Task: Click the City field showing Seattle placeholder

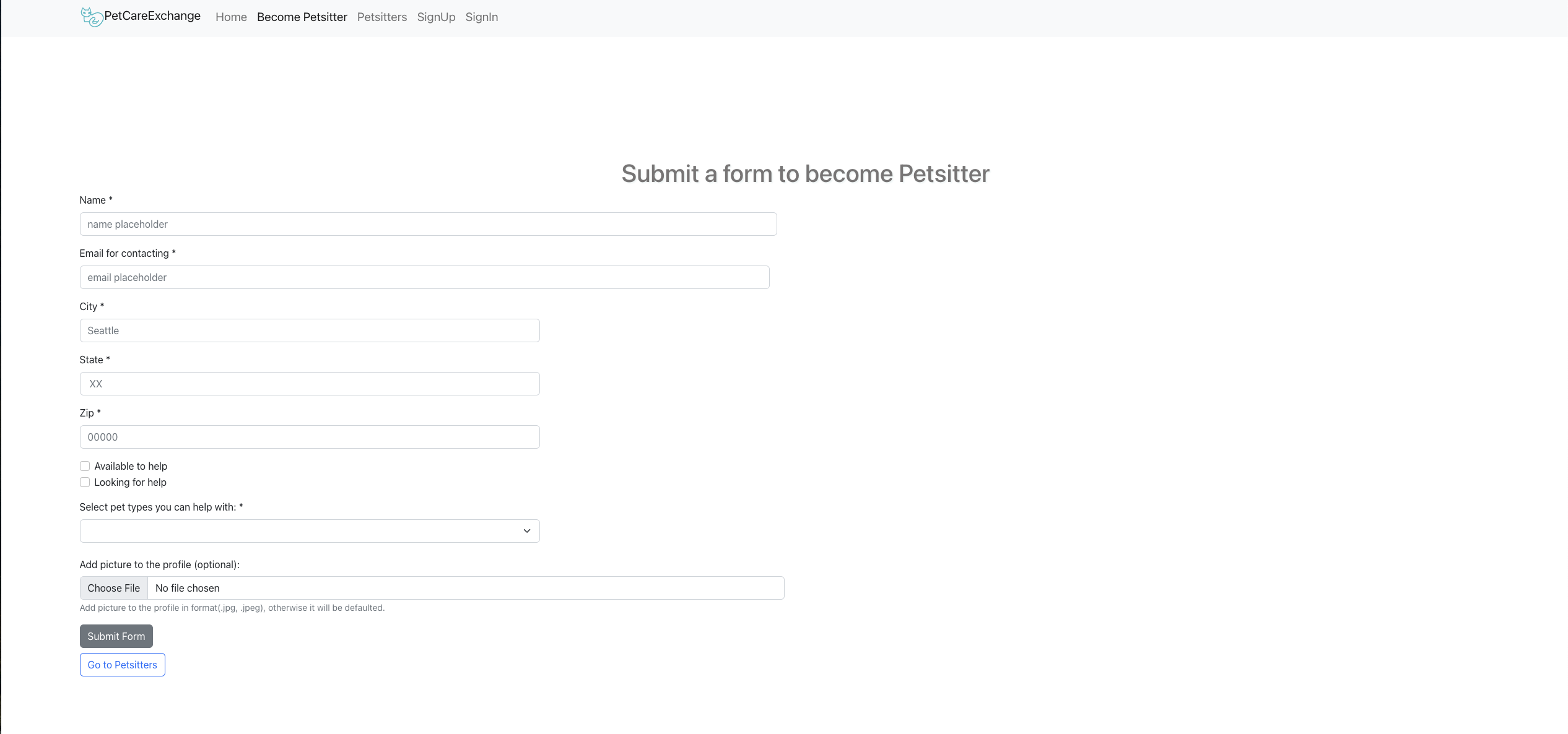Action: (x=309, y=330)
